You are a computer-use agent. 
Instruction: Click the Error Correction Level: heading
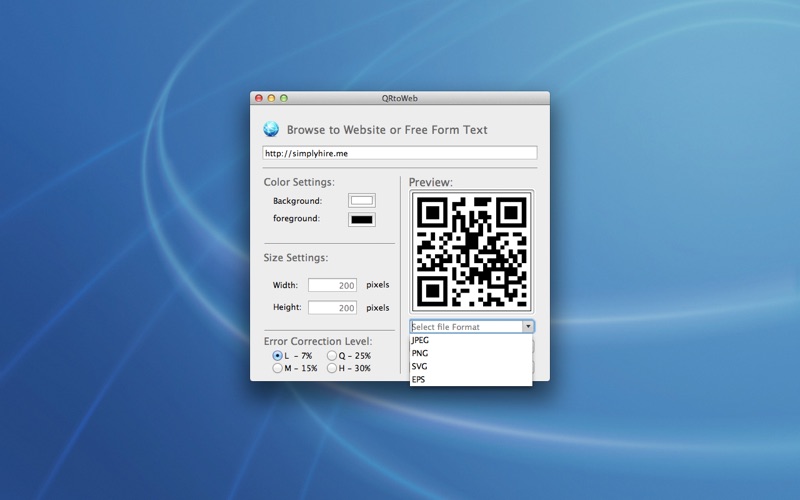[318, 341]
